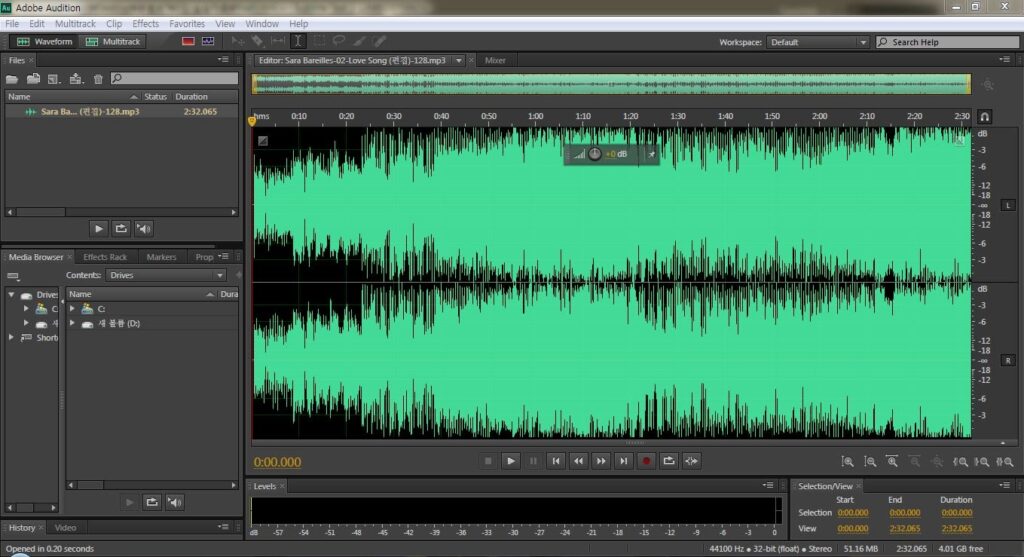The width and height of the screenshot is (1024, 557).
Task: Click Move Playhead to Previous button
Action: [556, 461]
